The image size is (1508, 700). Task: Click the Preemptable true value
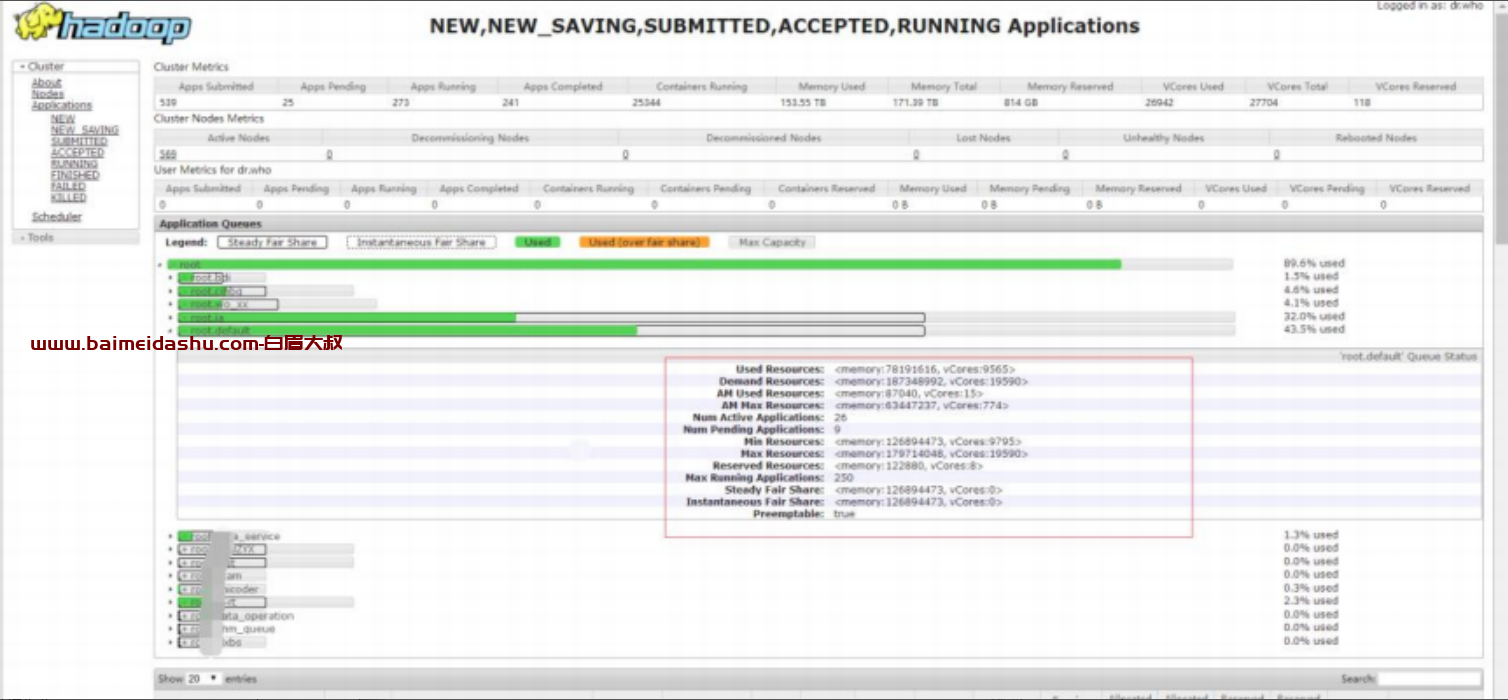coord(844,514)
